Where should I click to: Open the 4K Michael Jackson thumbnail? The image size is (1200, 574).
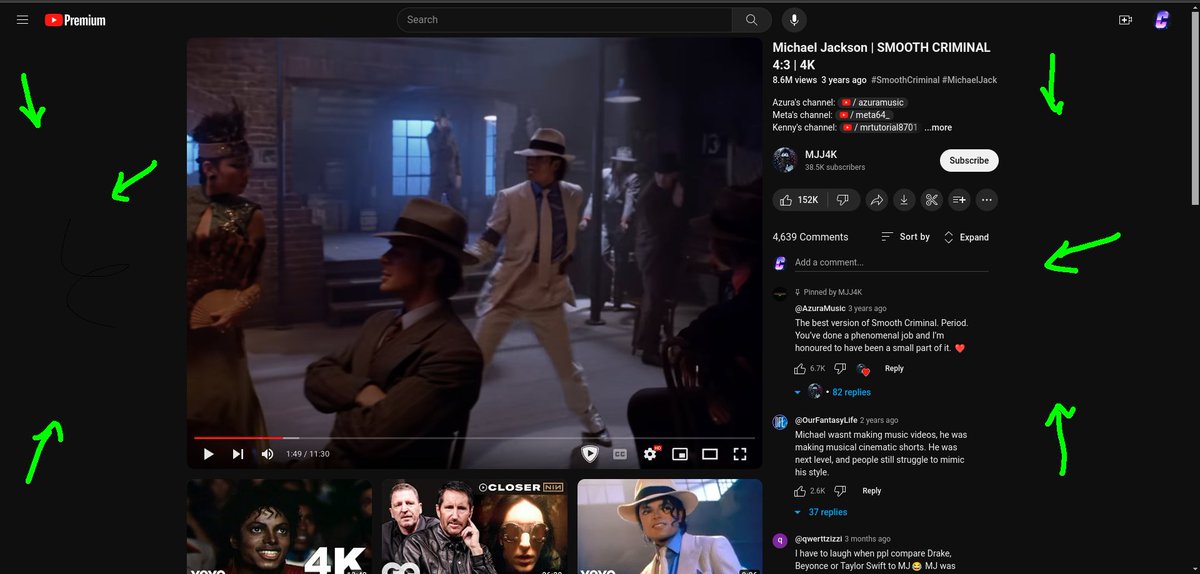point(279,526)
